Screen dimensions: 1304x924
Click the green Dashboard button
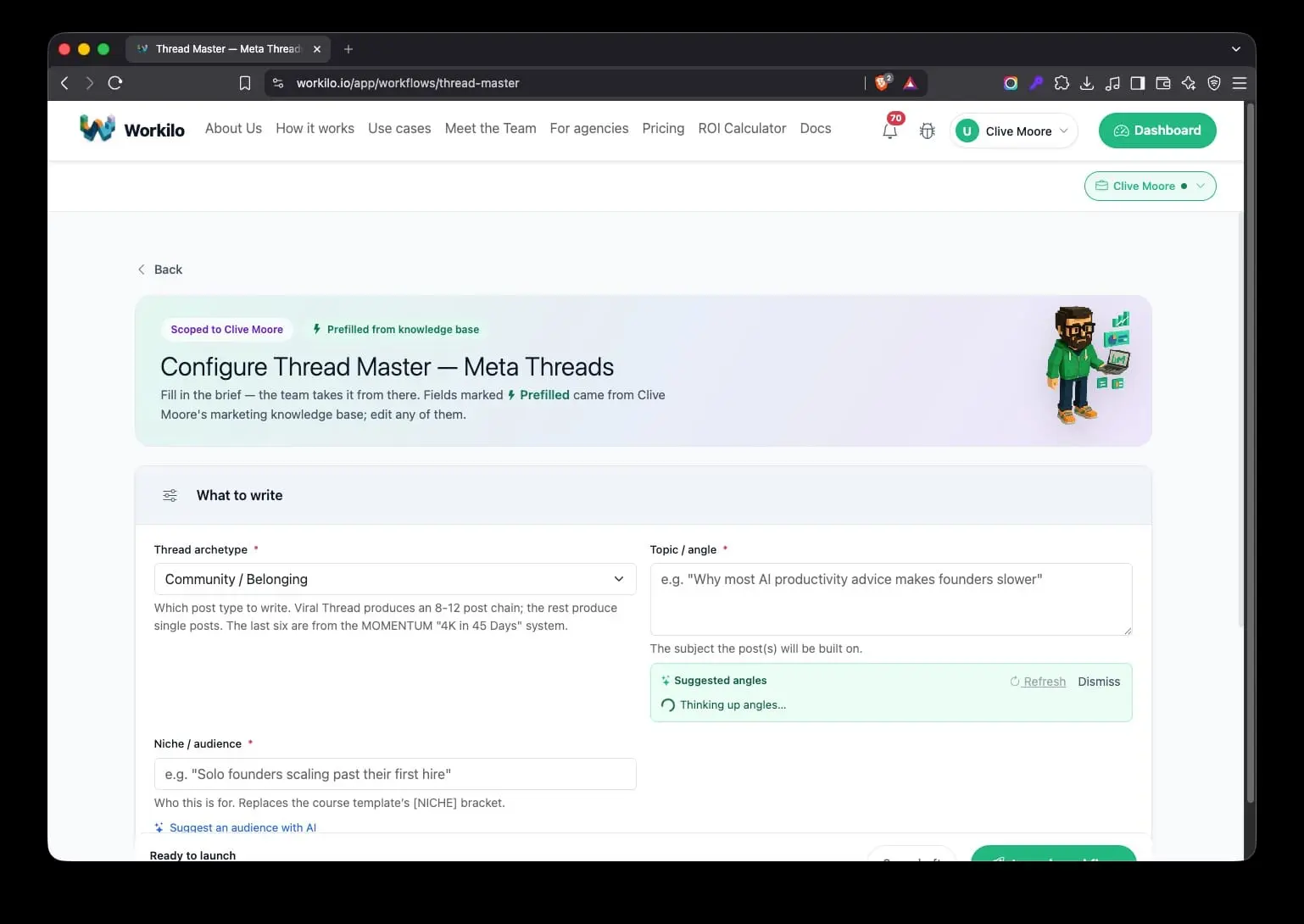click(1157, 131)
